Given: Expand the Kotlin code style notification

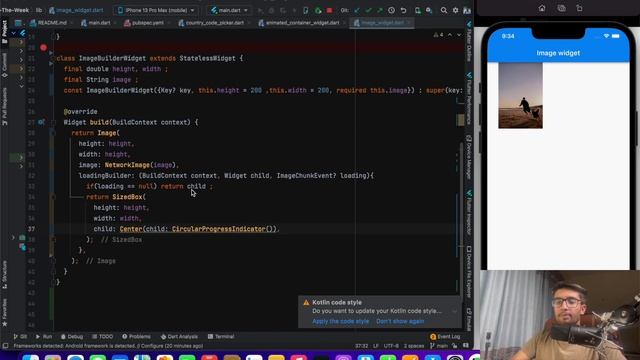Looking at the screenshot, I should (454, 311).
